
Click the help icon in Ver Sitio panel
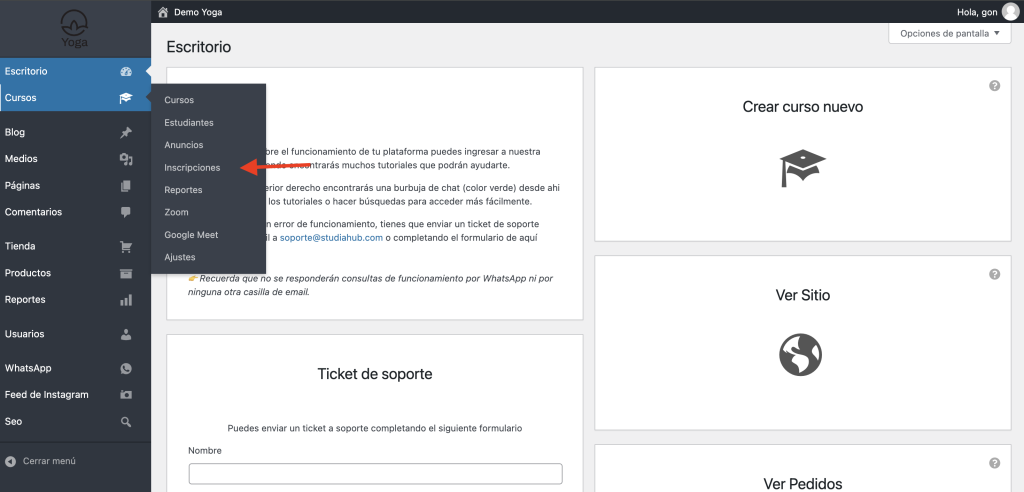tap(994, 274)
